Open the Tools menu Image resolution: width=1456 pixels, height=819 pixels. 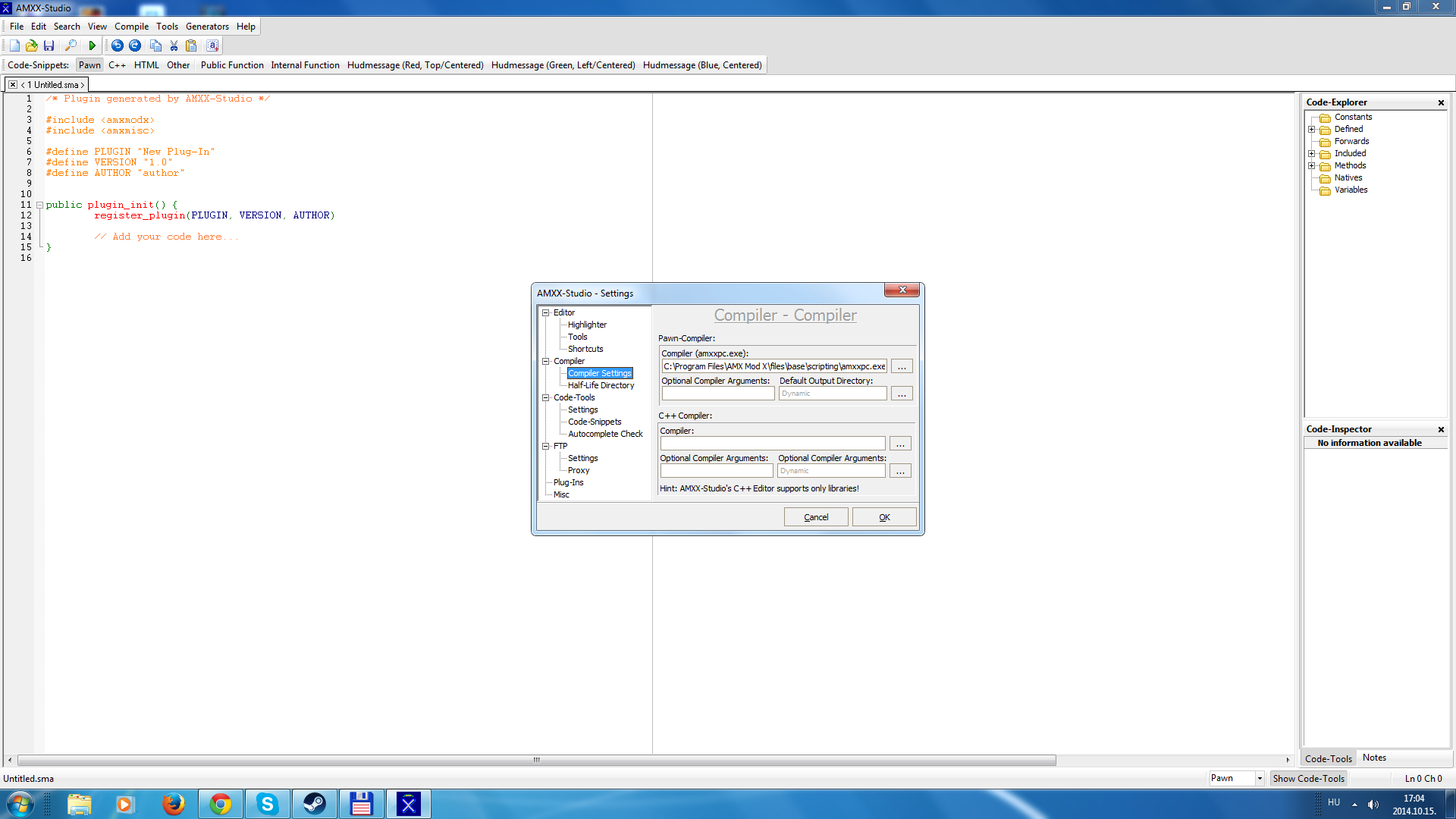point(167,27)
